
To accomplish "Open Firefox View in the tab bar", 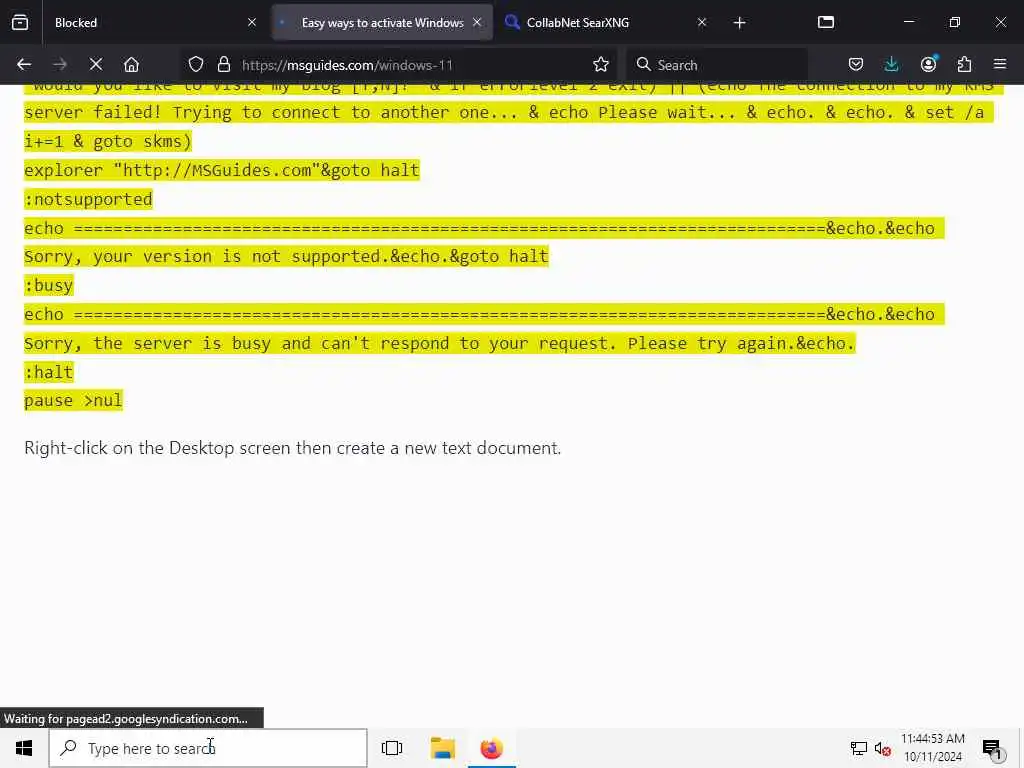I will point(20,22).
